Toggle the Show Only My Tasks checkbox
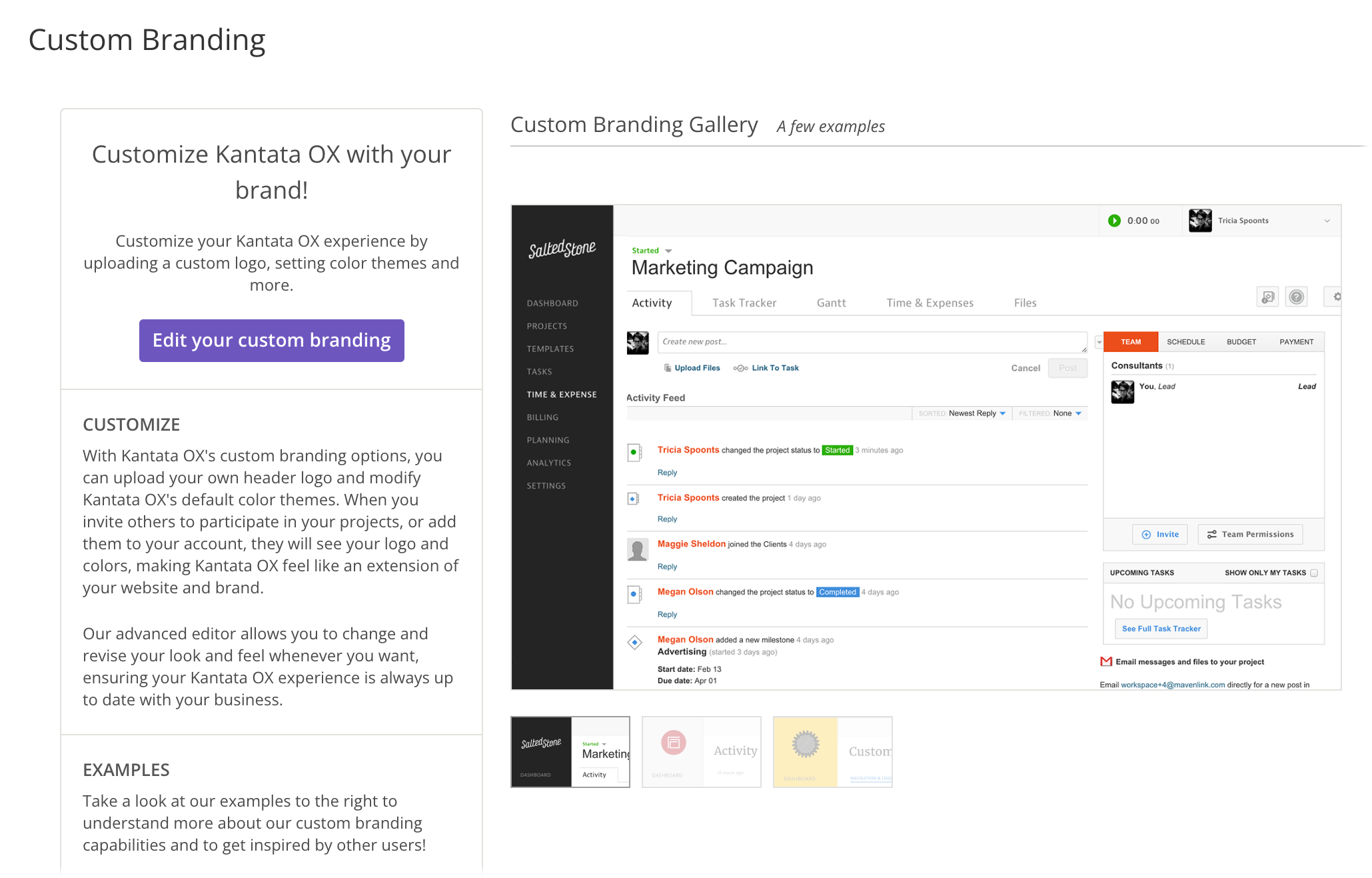This screenshot has height=878, width=1372. (x=1314, y=573)
